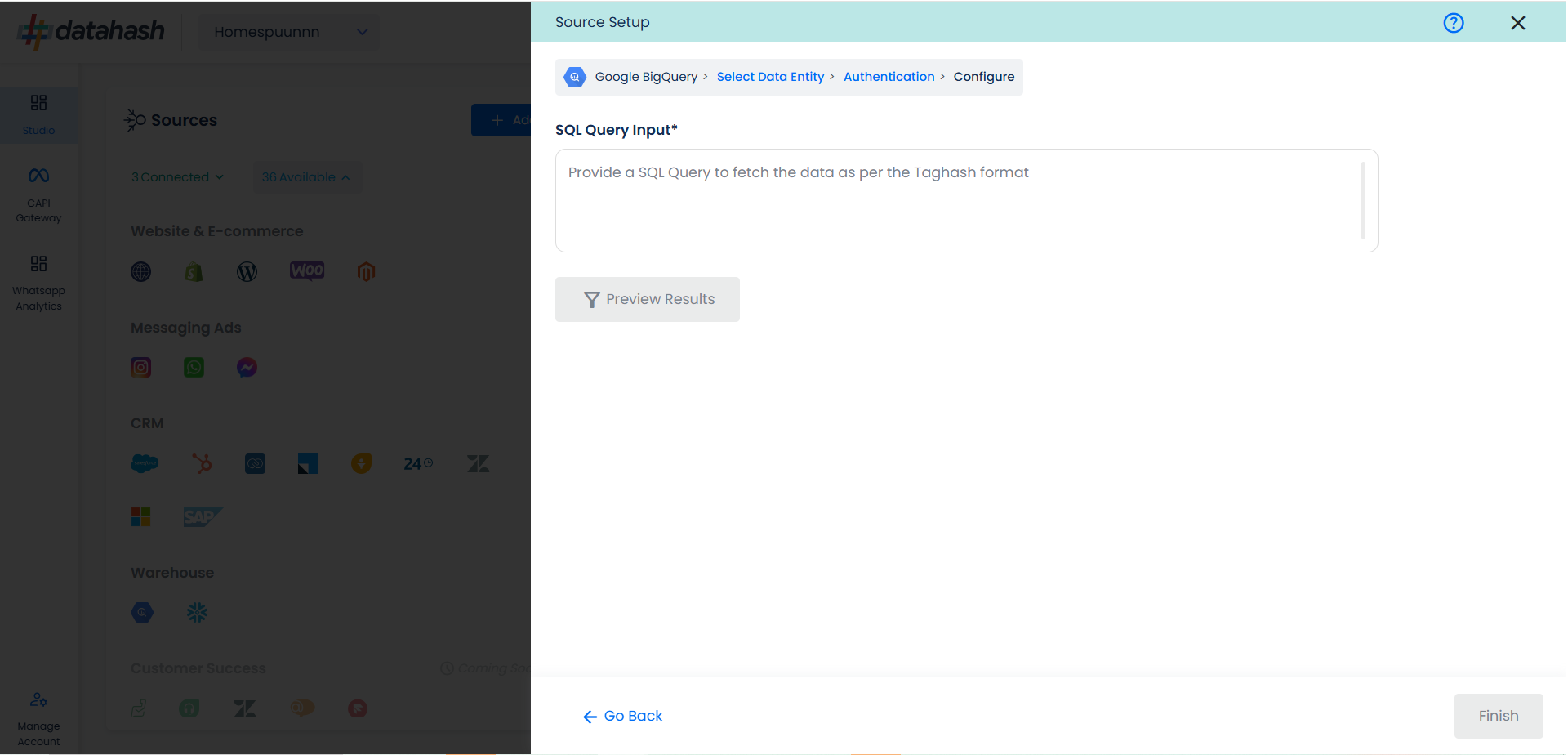Viewport: 1568px width, 755px height.
Task: Click the Add source button
Action: point(501,120)
